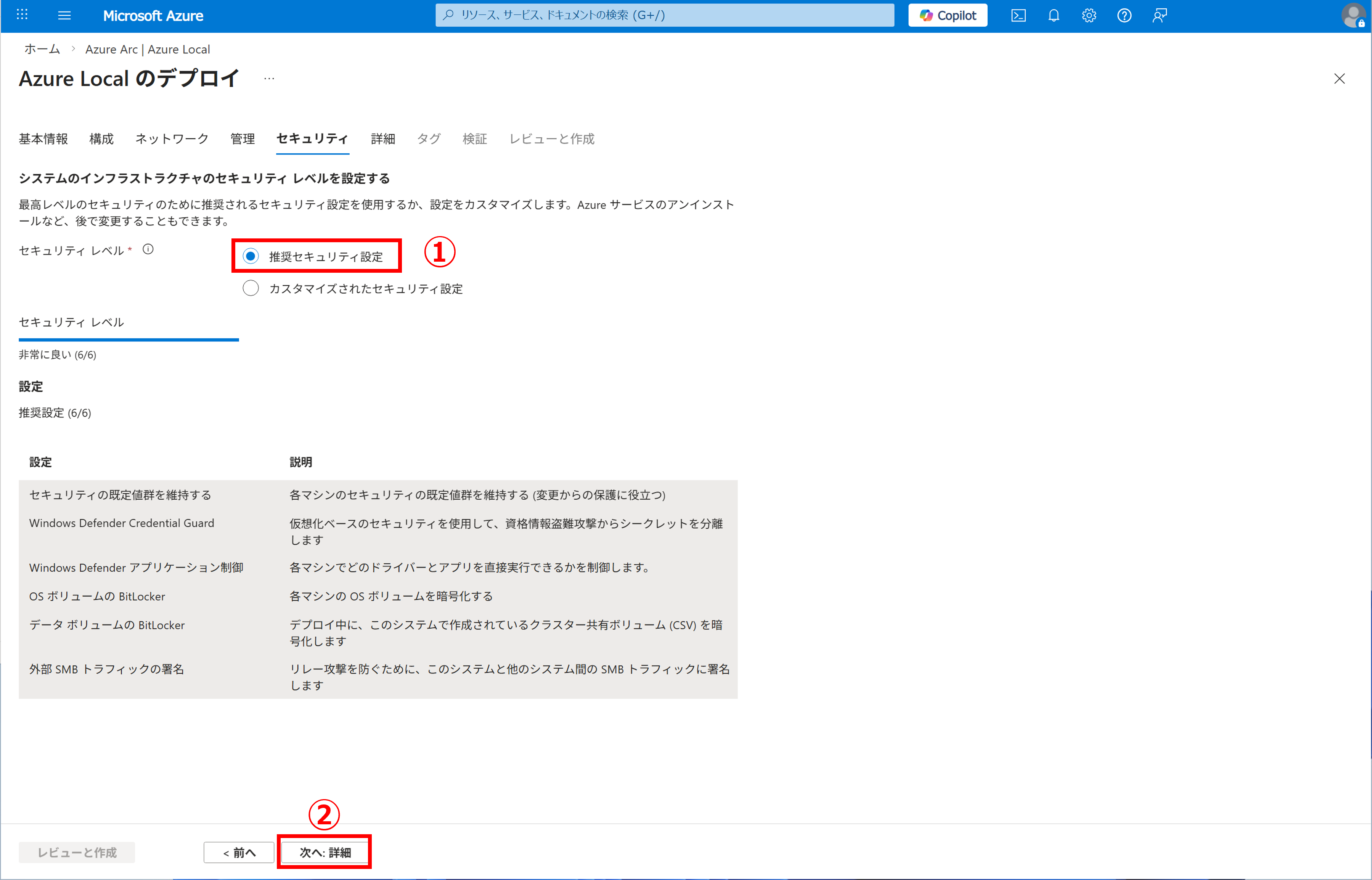Click the < 前へ button
Image resolution: width=1372 pixels, height=880 pixels.
coord(239,852)
